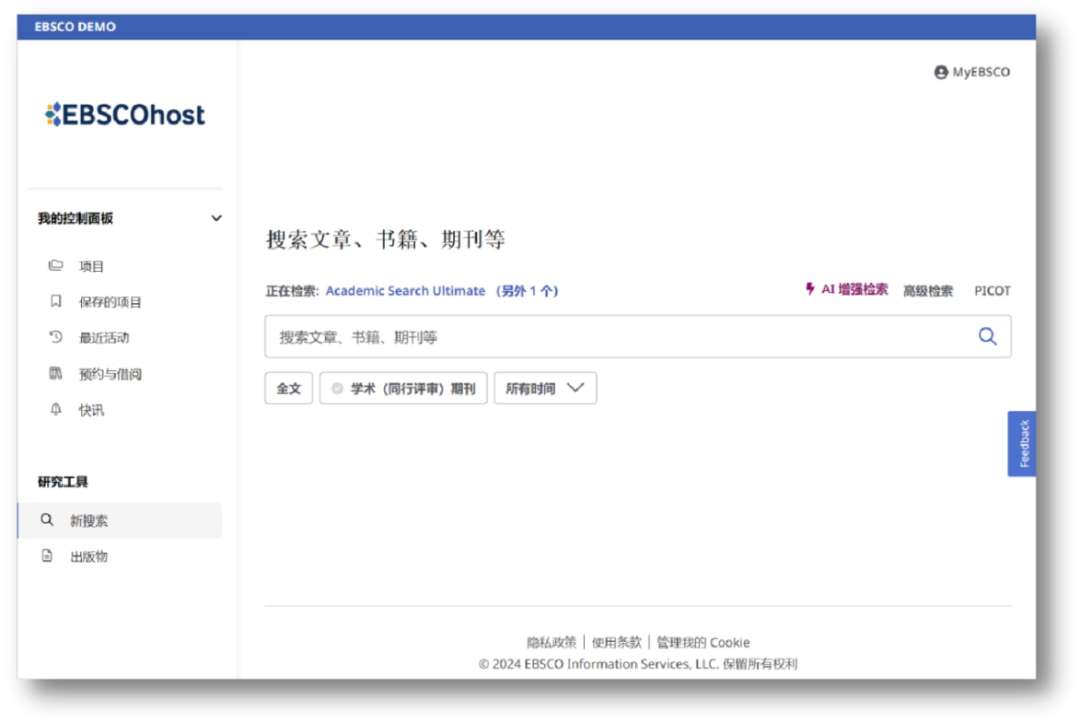This screenshot has width=1080, height=724.
Task: Click the history clock icon beside 最近活动
Action: click(56, 338)
